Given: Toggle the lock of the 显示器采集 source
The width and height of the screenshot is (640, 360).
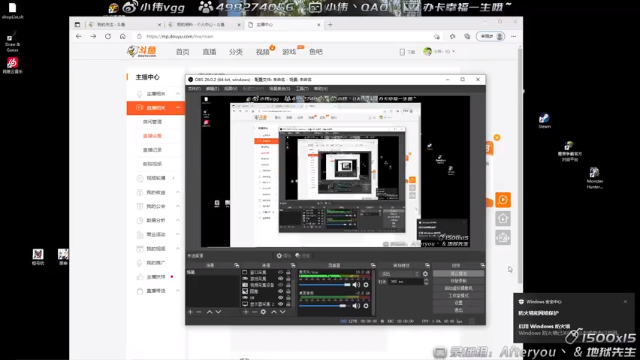Looking at the screenshot, I should click(x=288, y=304).
